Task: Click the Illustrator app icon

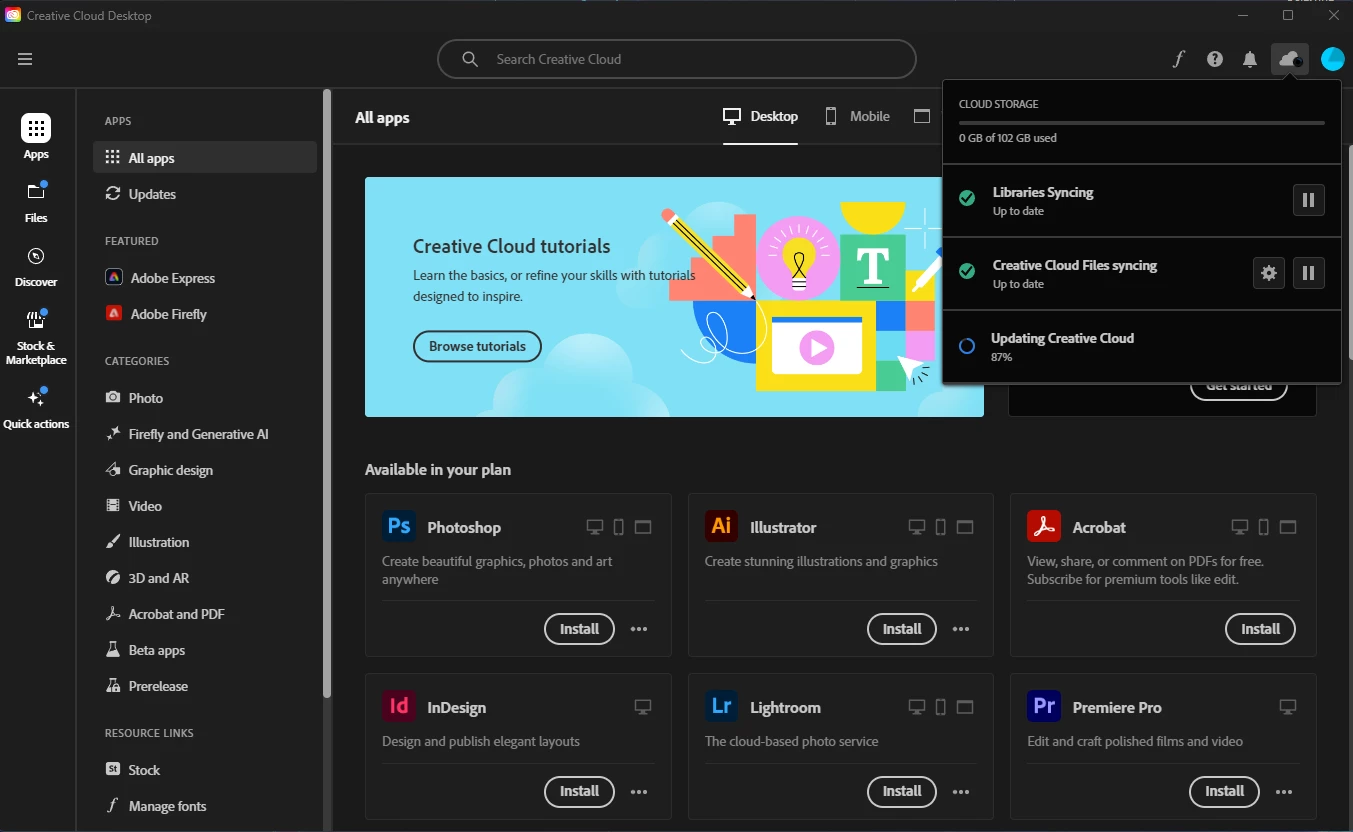Action: (721, 526)
